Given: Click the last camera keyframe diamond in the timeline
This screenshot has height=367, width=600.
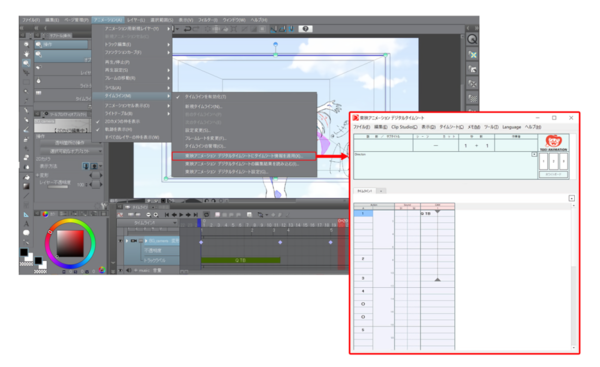Looking at the screenshot, I should tap(331, 242).
